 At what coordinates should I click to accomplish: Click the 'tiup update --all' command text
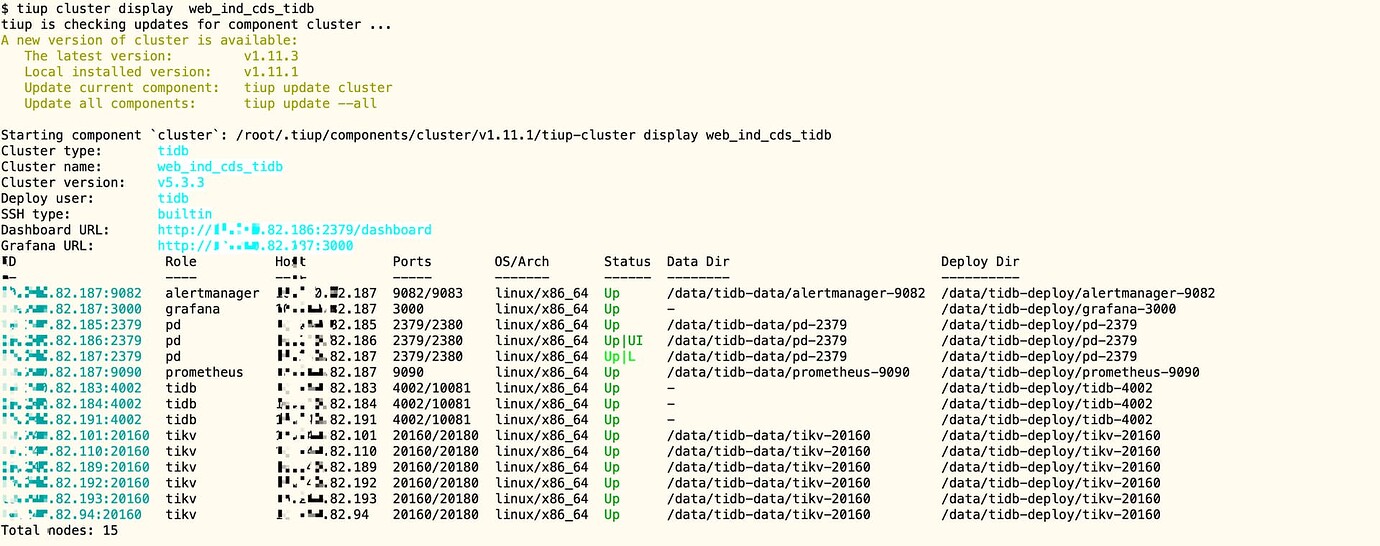[310, 103]
